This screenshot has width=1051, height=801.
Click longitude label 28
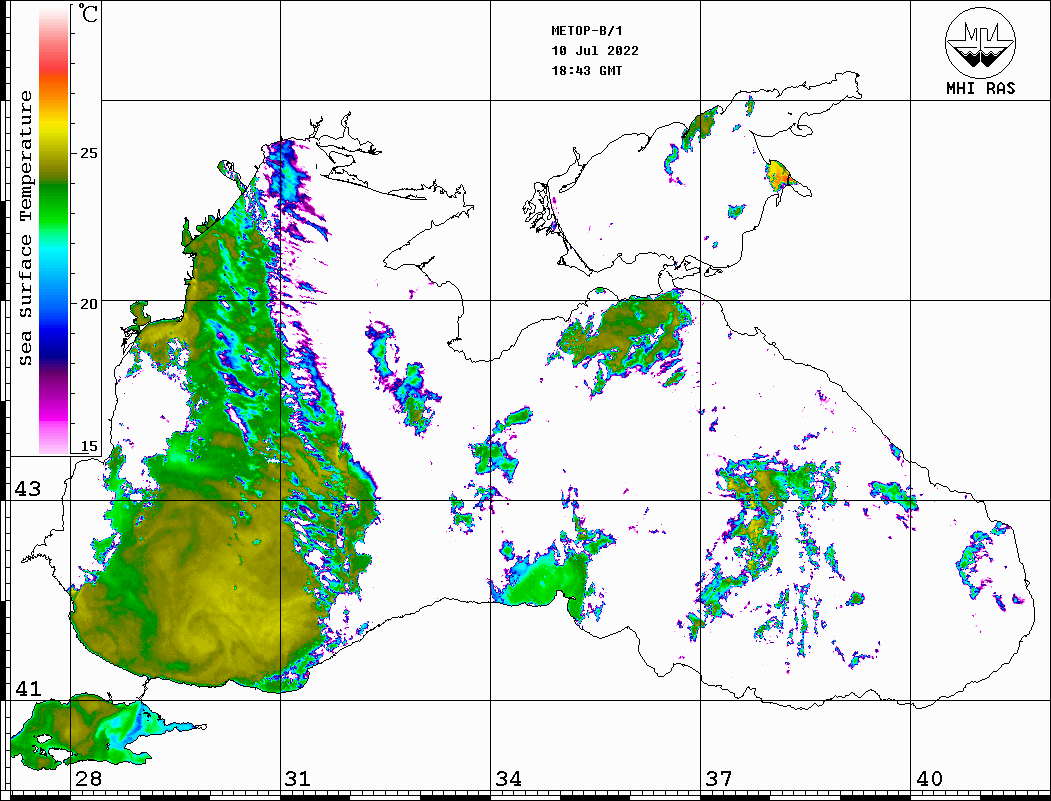tap(88, 779)
